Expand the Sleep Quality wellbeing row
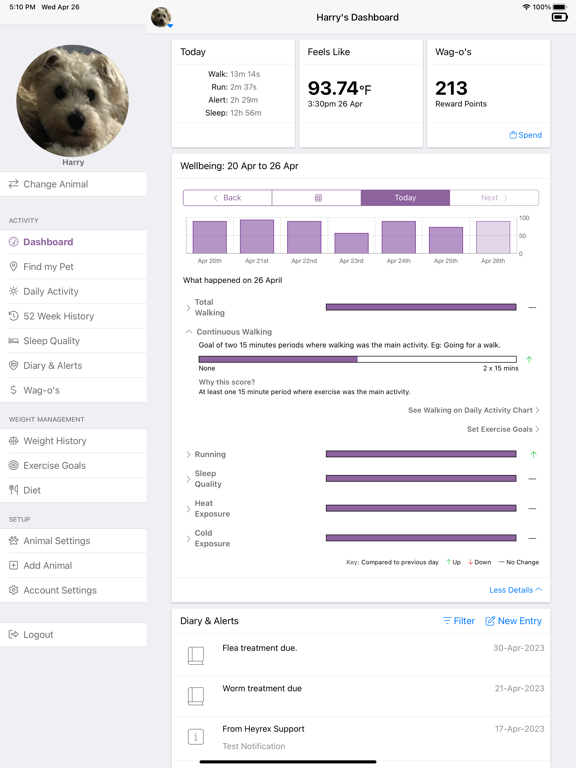Viewport: 576px width, 768px height. 188,479
